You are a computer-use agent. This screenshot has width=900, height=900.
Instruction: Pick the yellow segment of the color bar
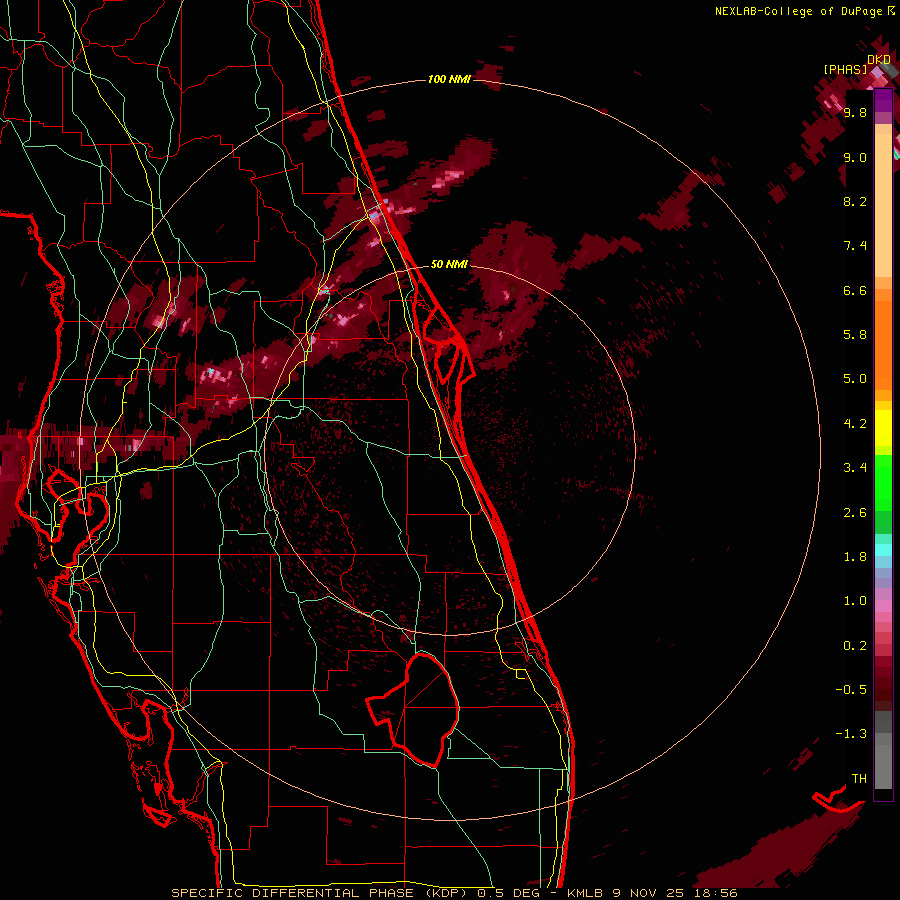883,428
